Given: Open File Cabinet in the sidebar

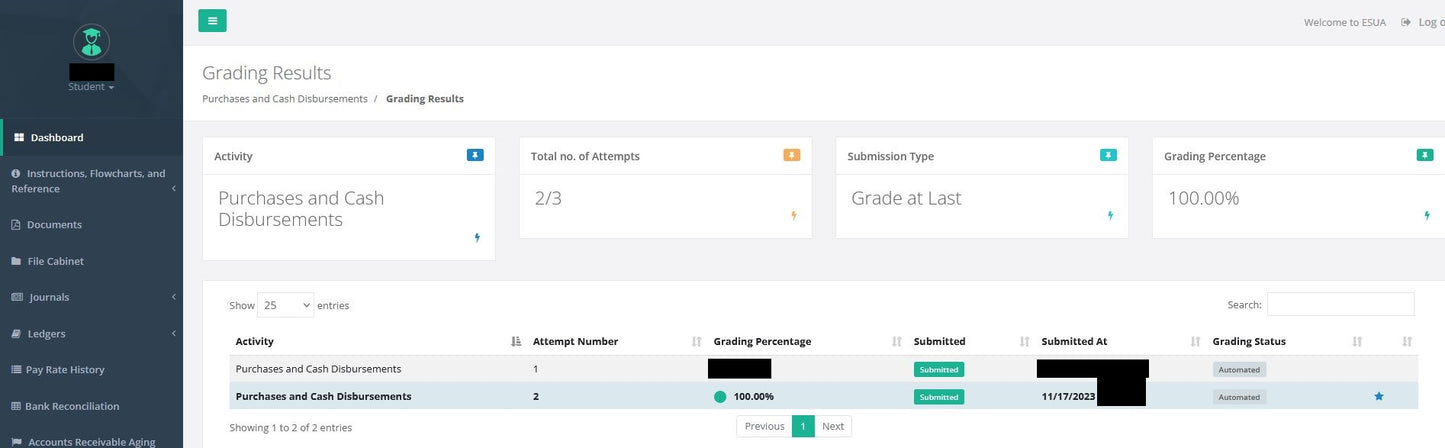Looking at the screenshot, I should [55, 261].
